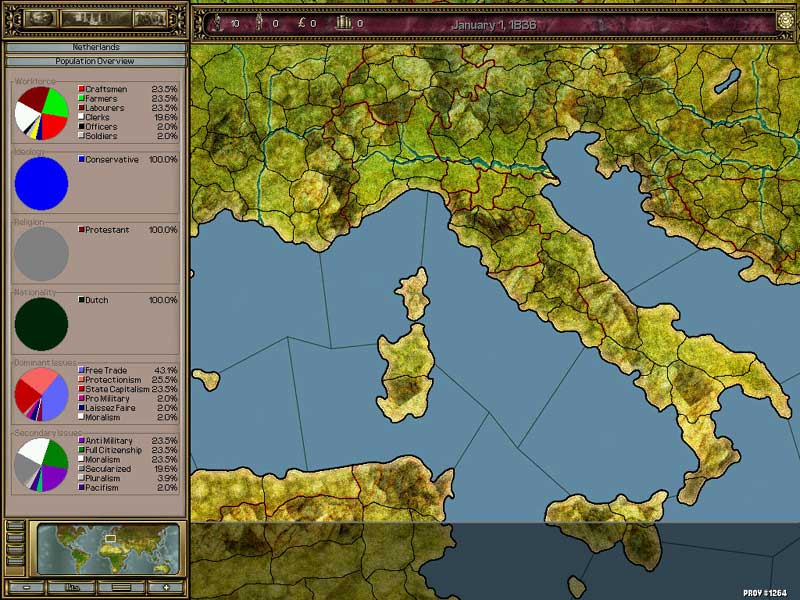Click the horizontal lines button beside the plus

[x=119, y=587]
